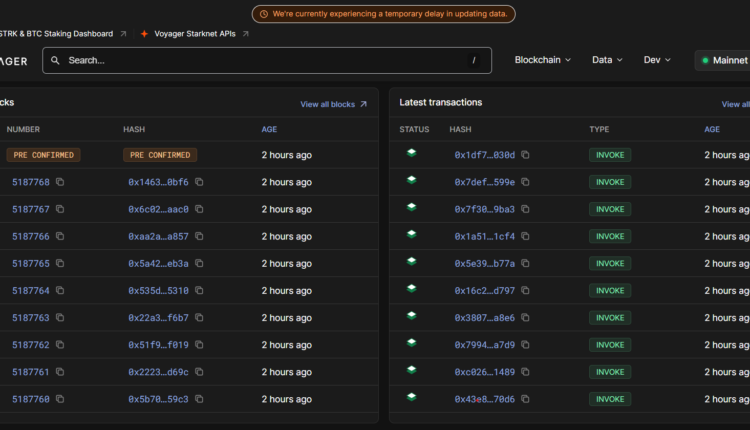
Task: Copy hash 0x1463…0bf6 with copy icon
Action: pos(199,182)
